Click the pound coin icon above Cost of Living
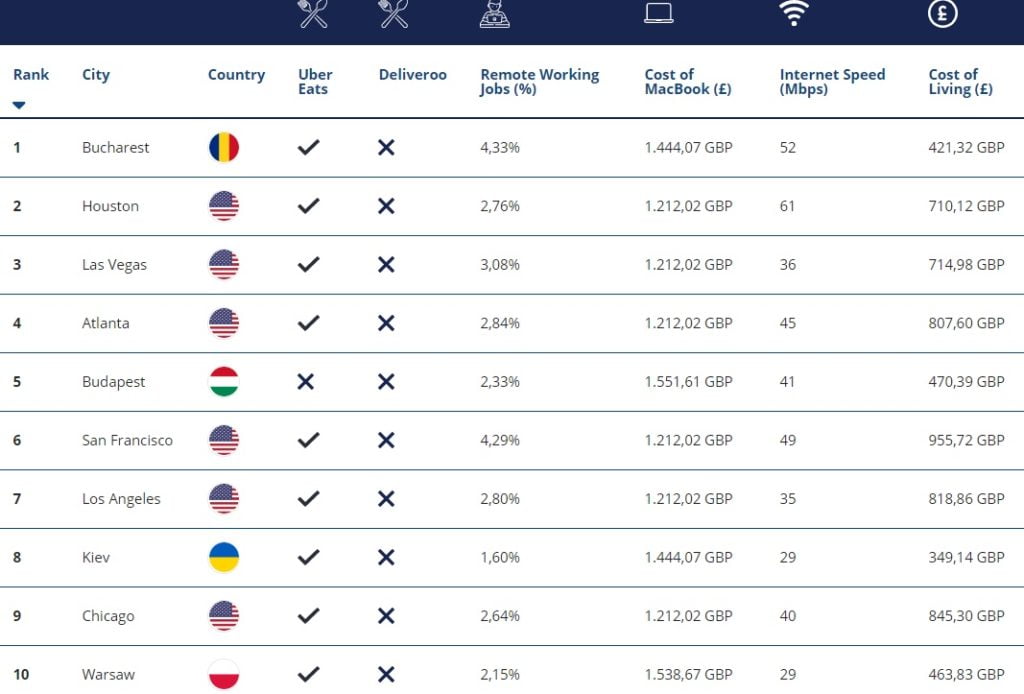1024x694 pixels. pyautogui.click(x=942, y=13)
